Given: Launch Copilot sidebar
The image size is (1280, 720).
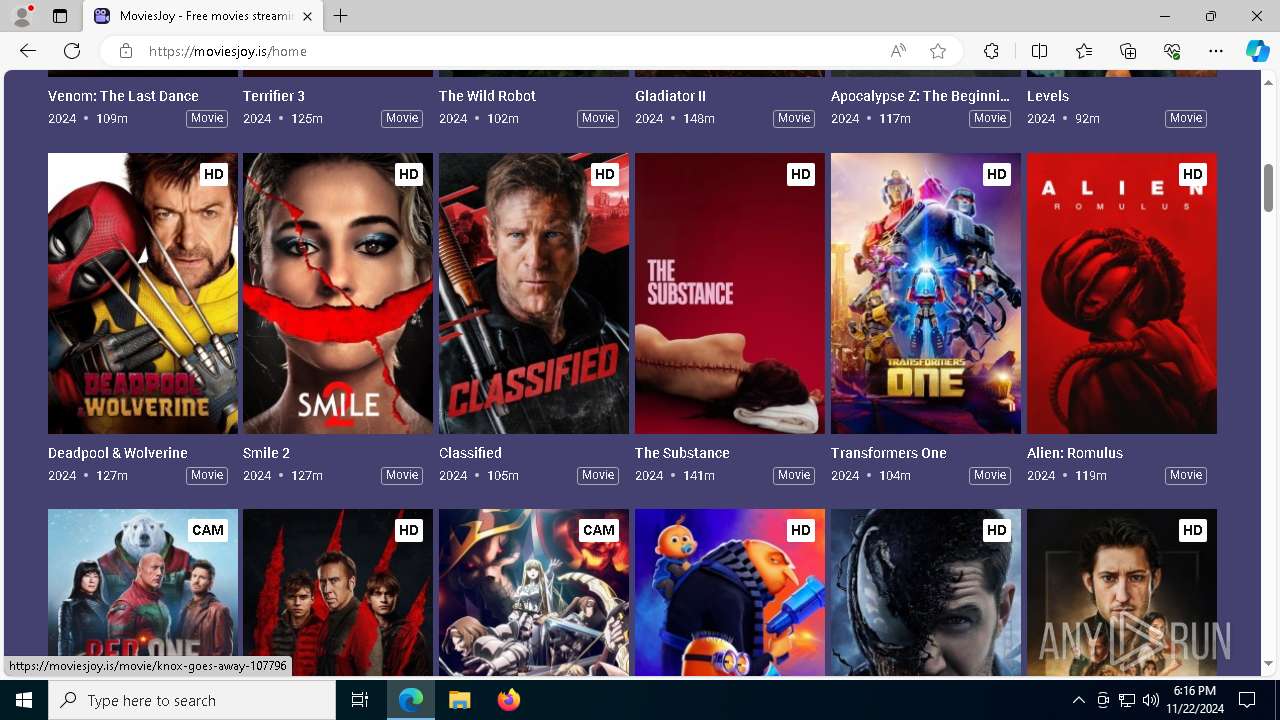Looking at the screenshot, I should point(1257,51).
